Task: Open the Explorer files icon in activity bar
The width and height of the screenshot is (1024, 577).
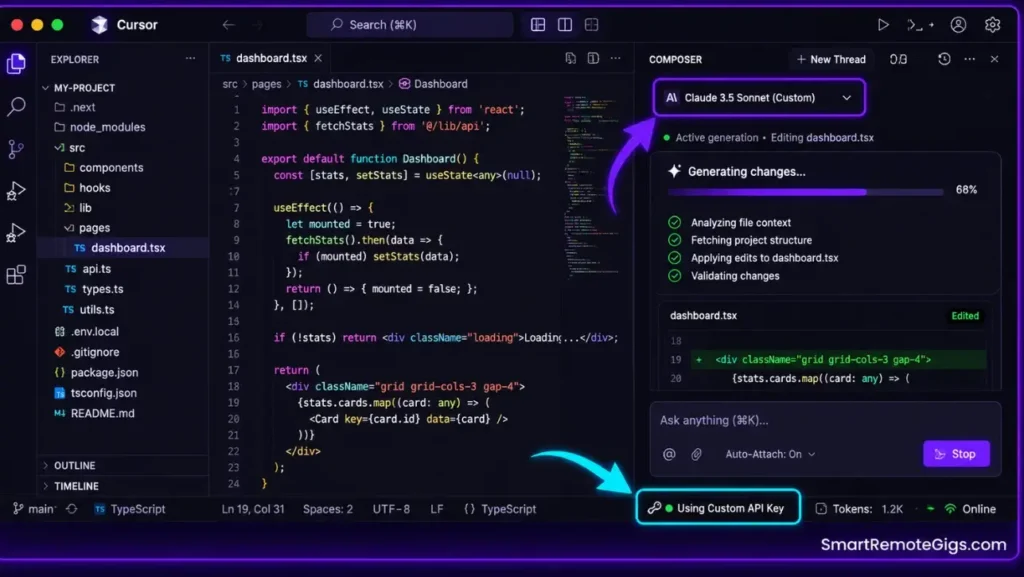Action: [x=16, y=64]
